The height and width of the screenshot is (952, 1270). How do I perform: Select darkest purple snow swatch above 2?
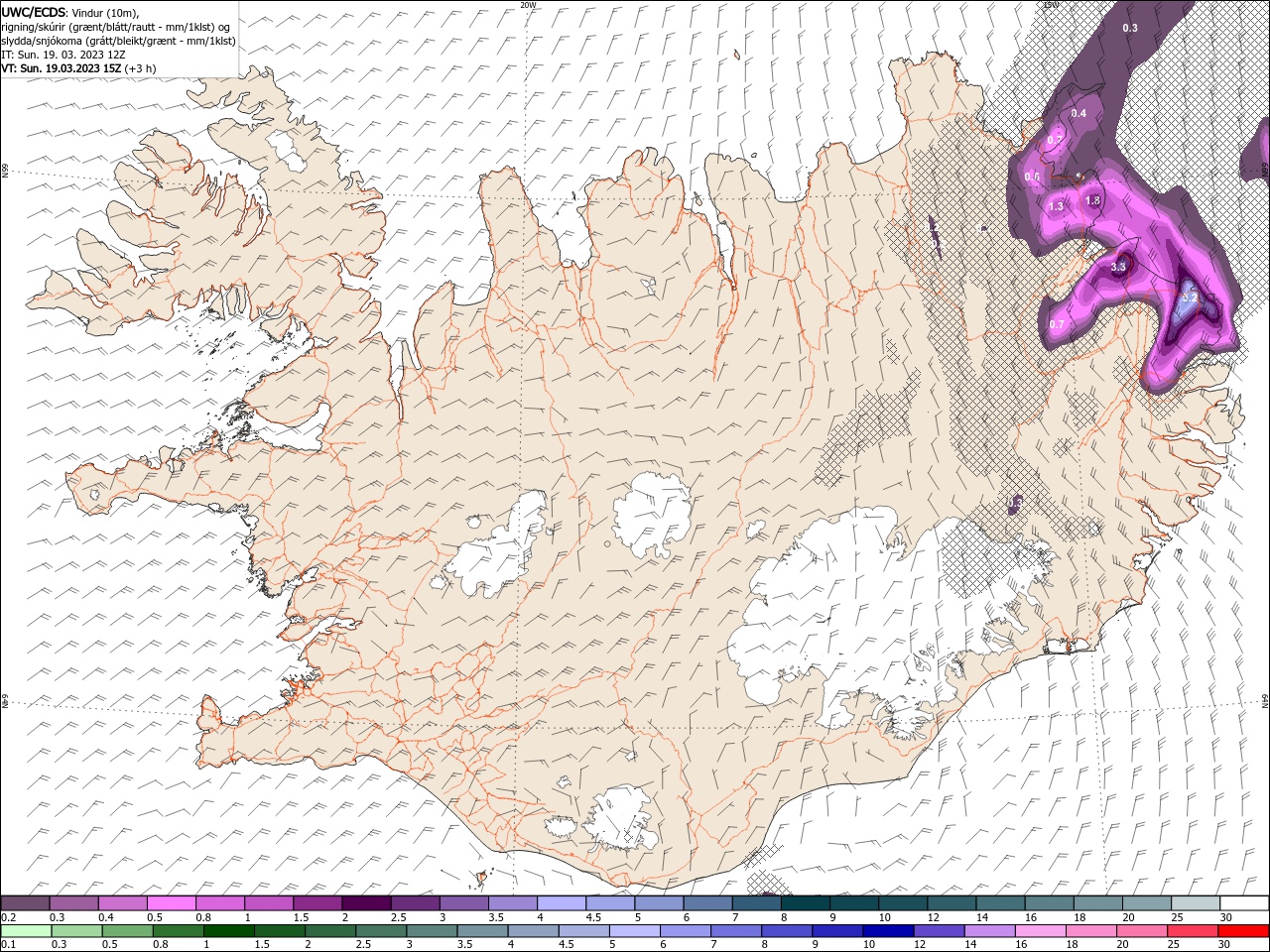click(366, 903)
